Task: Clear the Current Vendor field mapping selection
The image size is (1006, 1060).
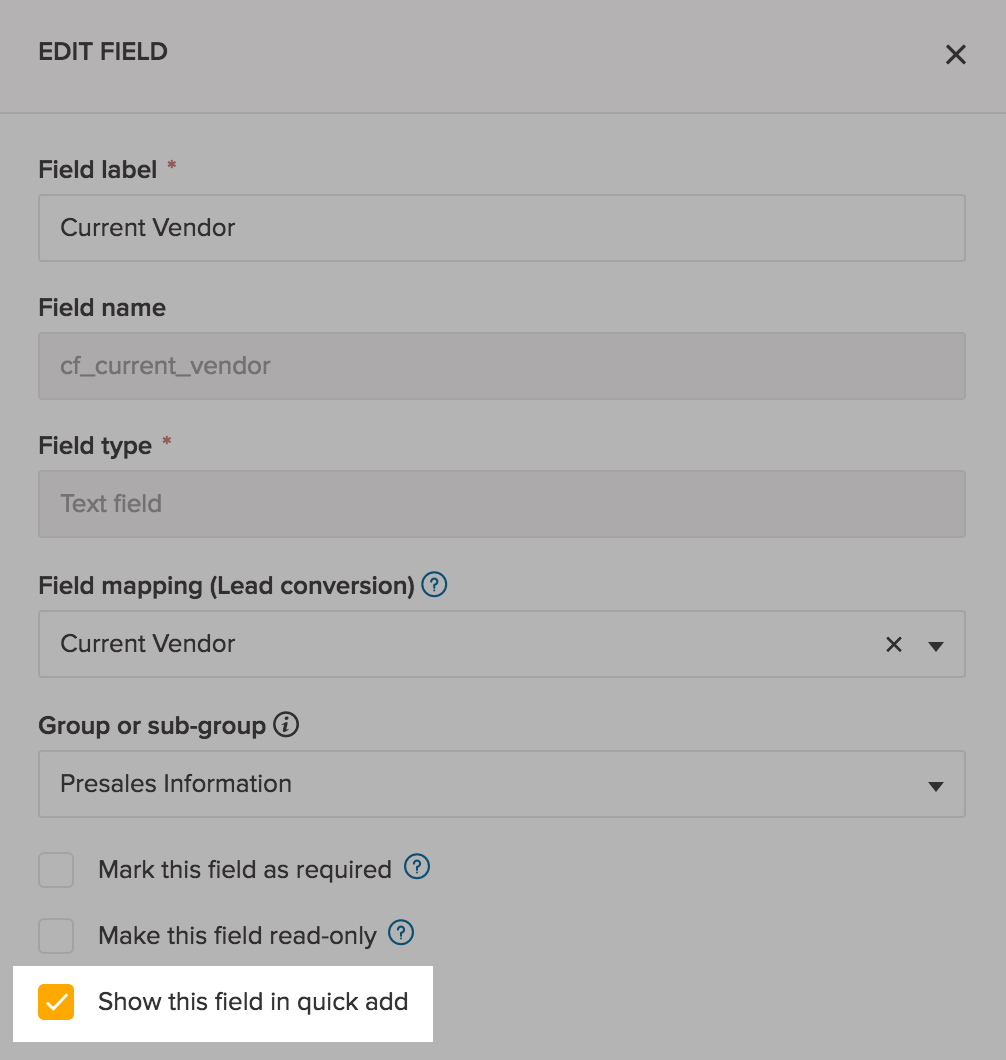Action: 893,645
